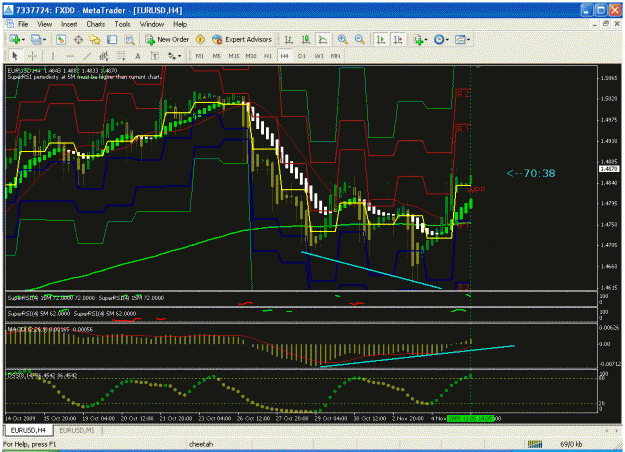Click the Profiles icon
Viewport: 625px width, 452px height.
tap(36, 39)
